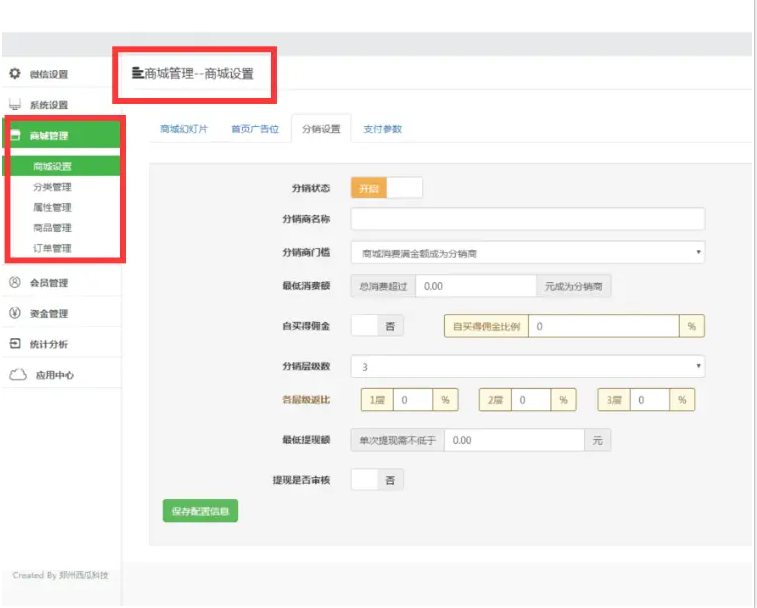Switch to the 支付参数 tab
This screenshot has height=608, width=757.
pyautogui.click(x=382, y=129)
